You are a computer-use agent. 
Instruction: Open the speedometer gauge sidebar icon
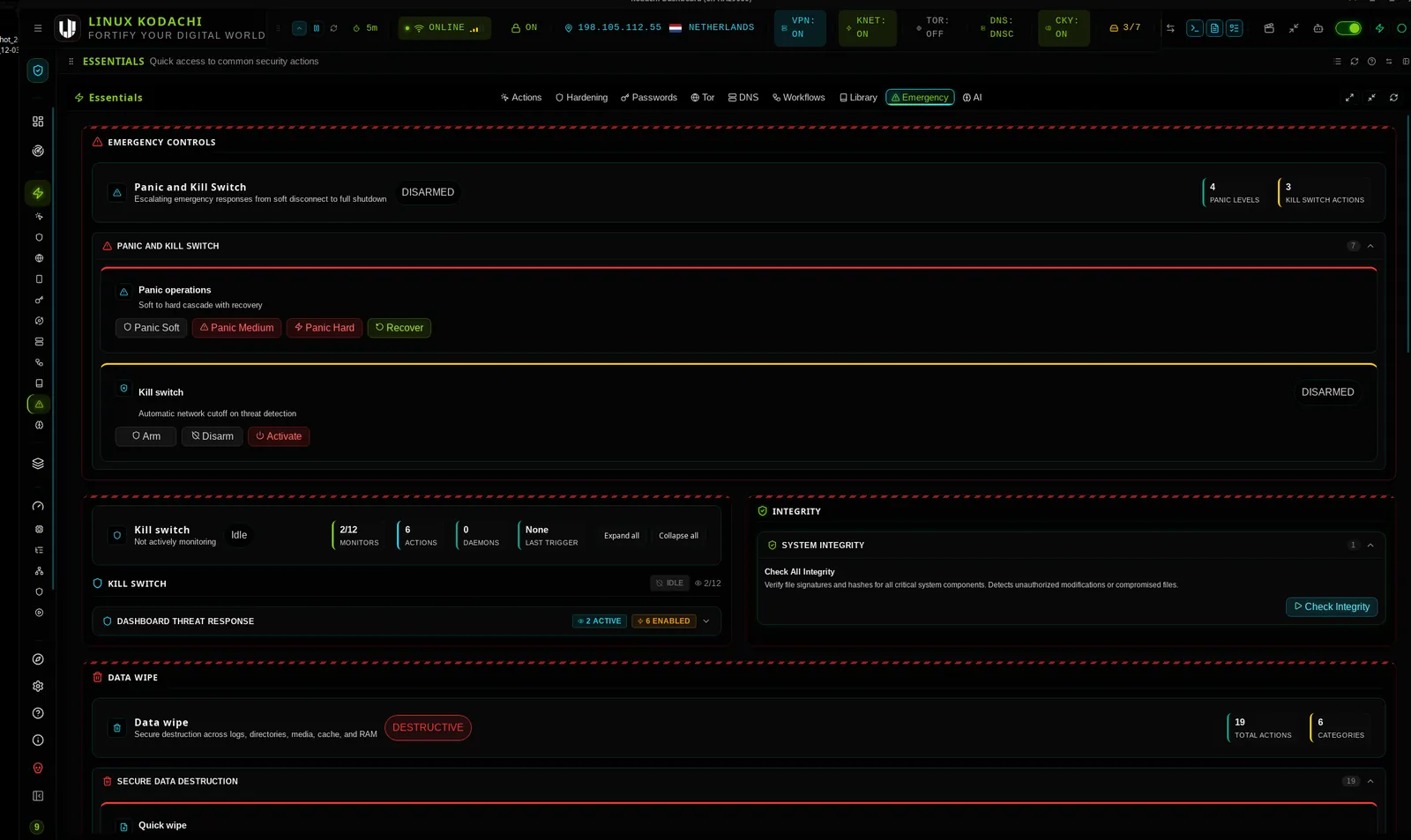pos(38,507)
